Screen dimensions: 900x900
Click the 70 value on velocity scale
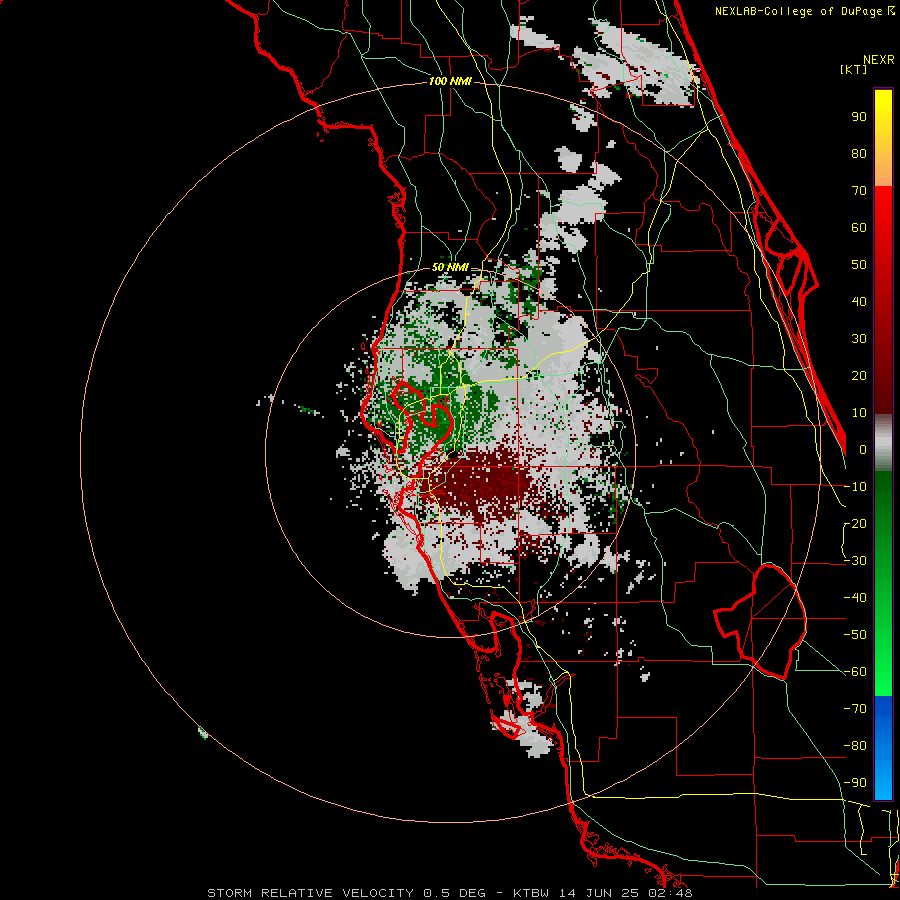point(859,191)
